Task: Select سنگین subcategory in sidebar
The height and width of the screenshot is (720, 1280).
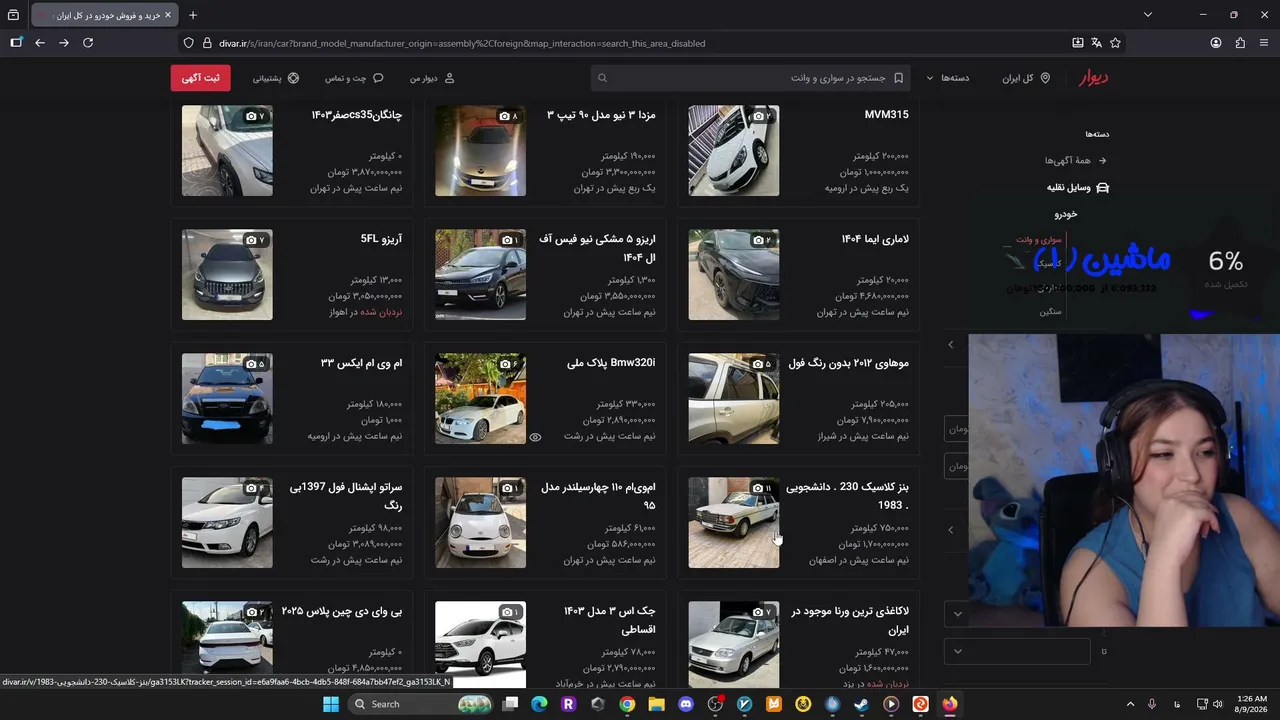Action: (1050, 311)
